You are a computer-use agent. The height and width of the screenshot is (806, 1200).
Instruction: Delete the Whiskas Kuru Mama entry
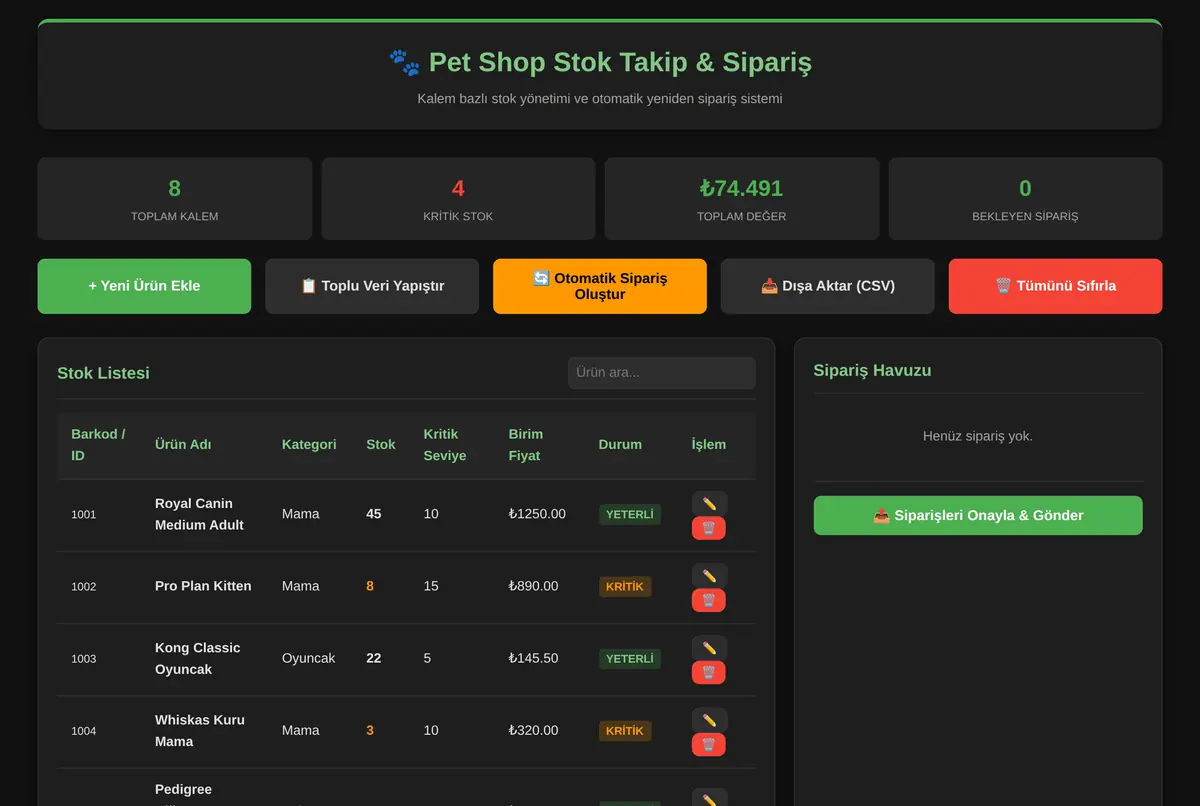tap(709, 744)
